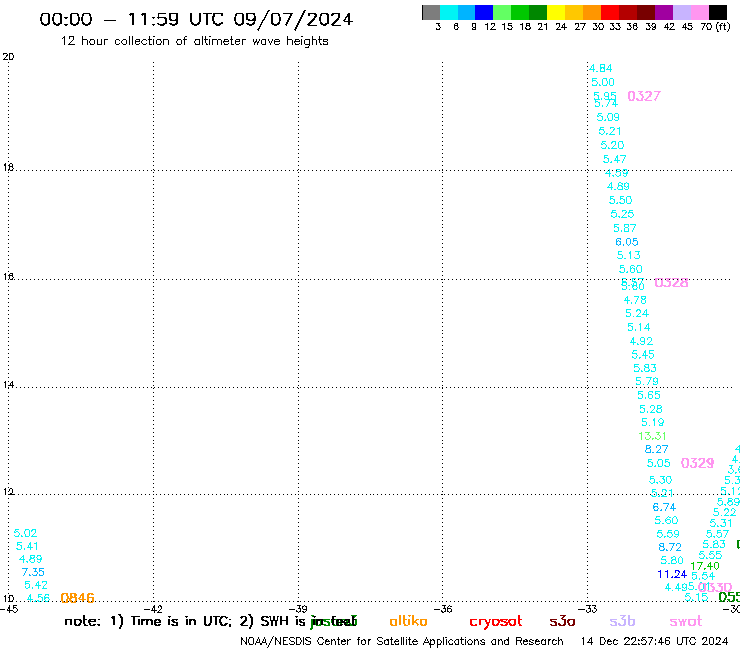Screen dimensions: 740x650
Task: Click the 5.79 wave height value
Action: [647, 381]
